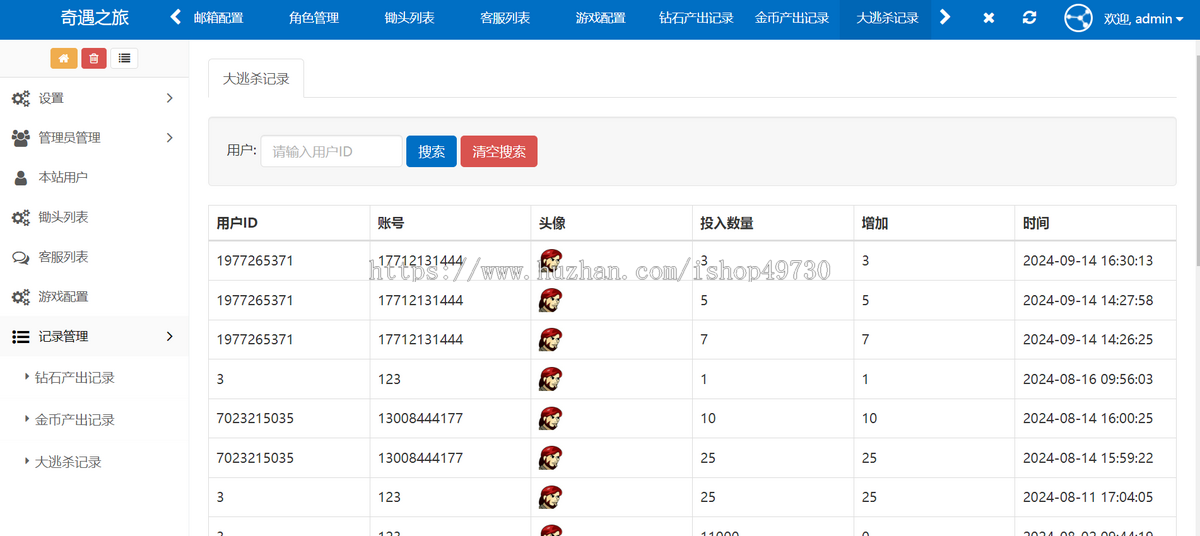Viewport: 1200px width, 536px height.
Task: Click the X icon to close tabs
Action: 988,18
